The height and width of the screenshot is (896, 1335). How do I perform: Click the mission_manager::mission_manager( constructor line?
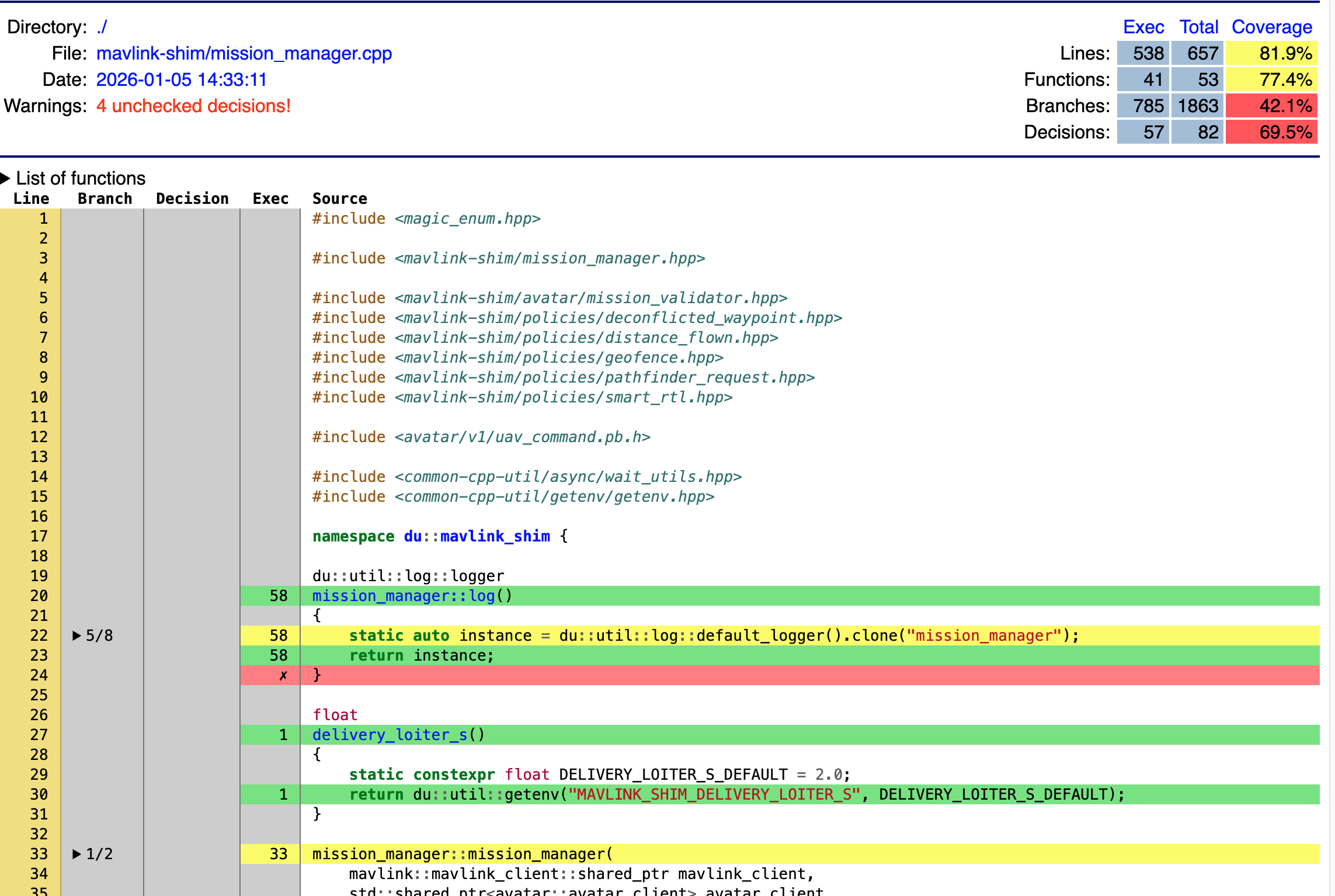click(810, 854)
